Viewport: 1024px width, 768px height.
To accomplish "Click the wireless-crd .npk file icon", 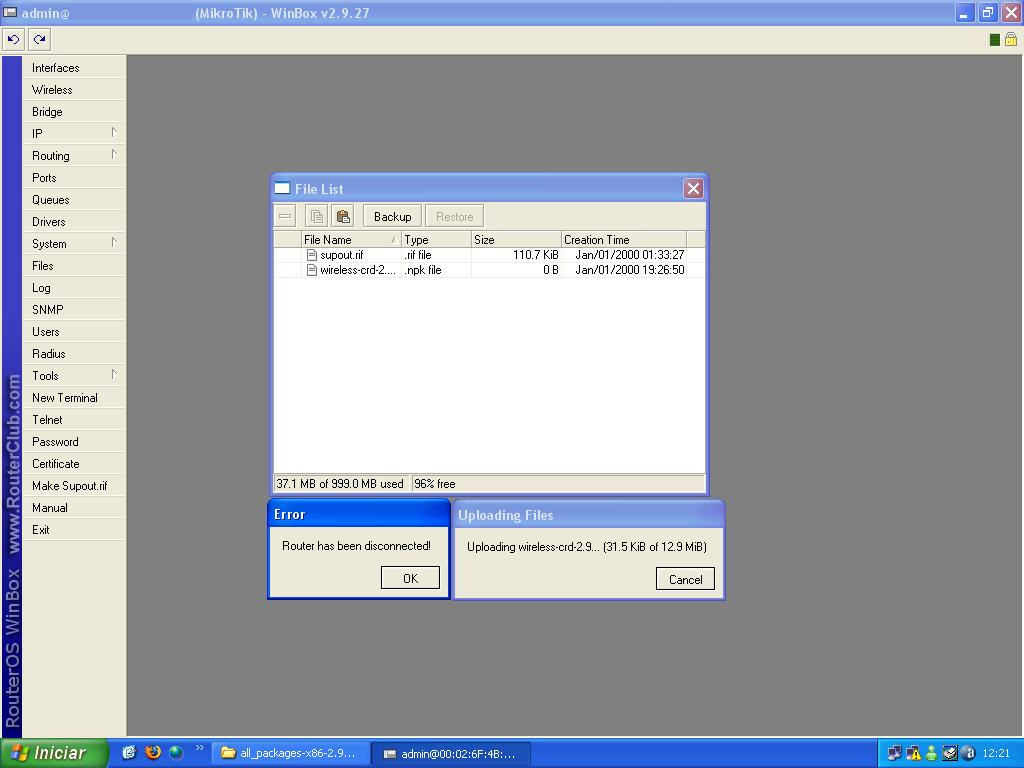I will 312,270.
